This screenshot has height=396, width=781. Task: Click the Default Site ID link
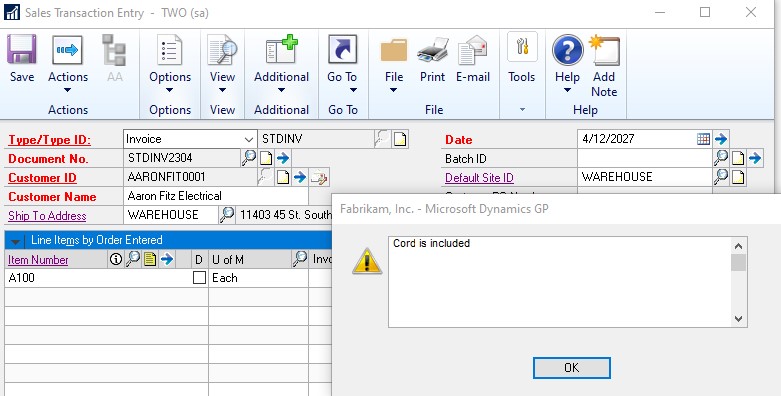(x=479, y=178)
